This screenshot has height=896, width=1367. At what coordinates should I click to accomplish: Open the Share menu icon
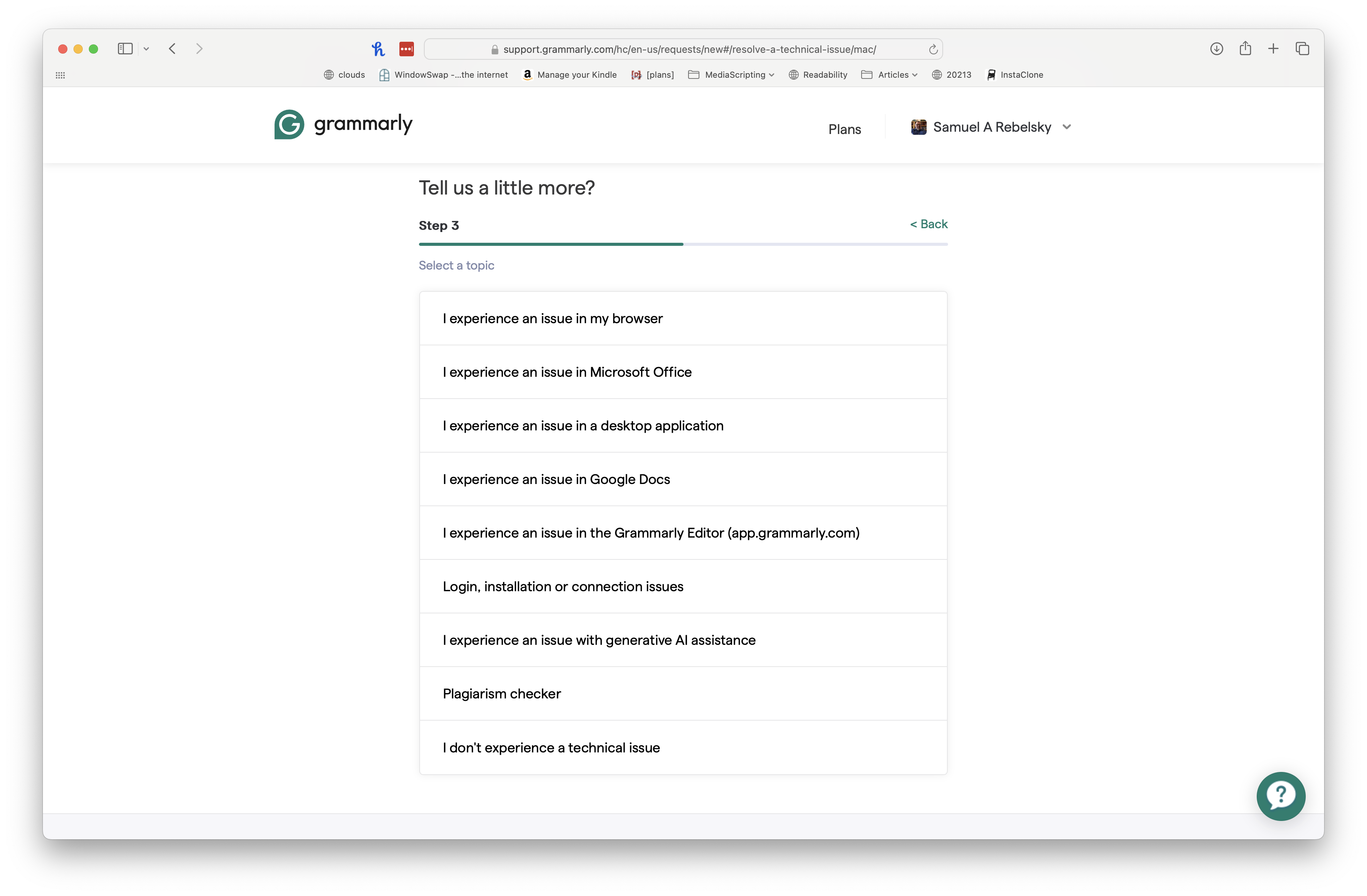[x=1245, y=49]
